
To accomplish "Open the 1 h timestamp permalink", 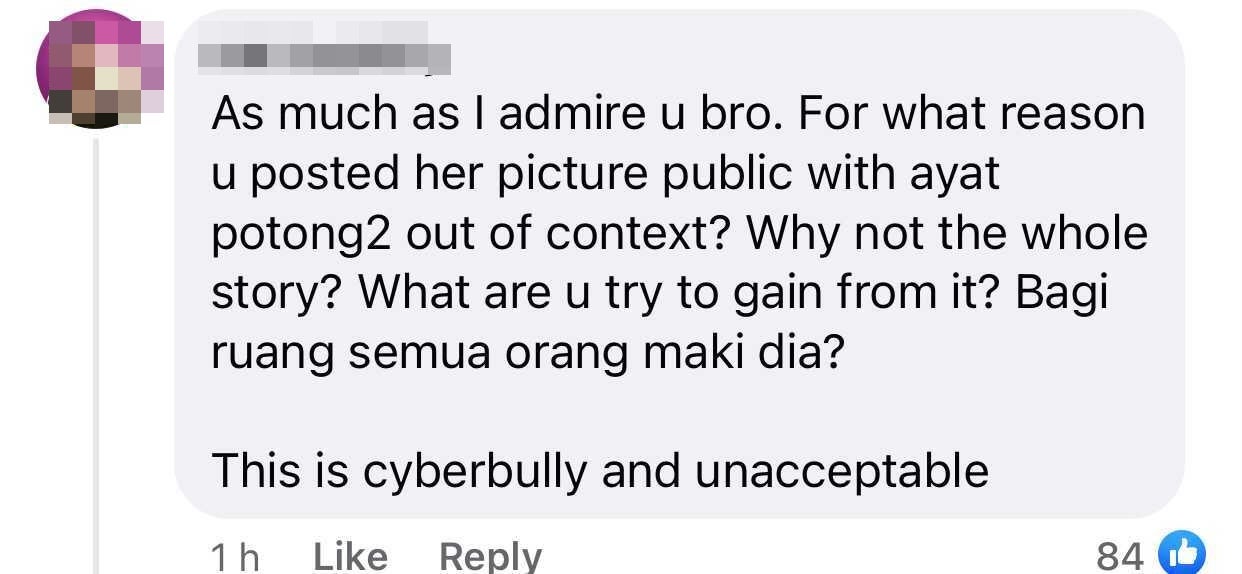I will (235, 556).
